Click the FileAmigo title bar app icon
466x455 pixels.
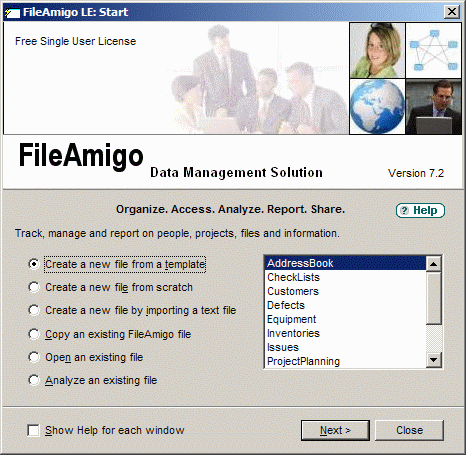12,12
